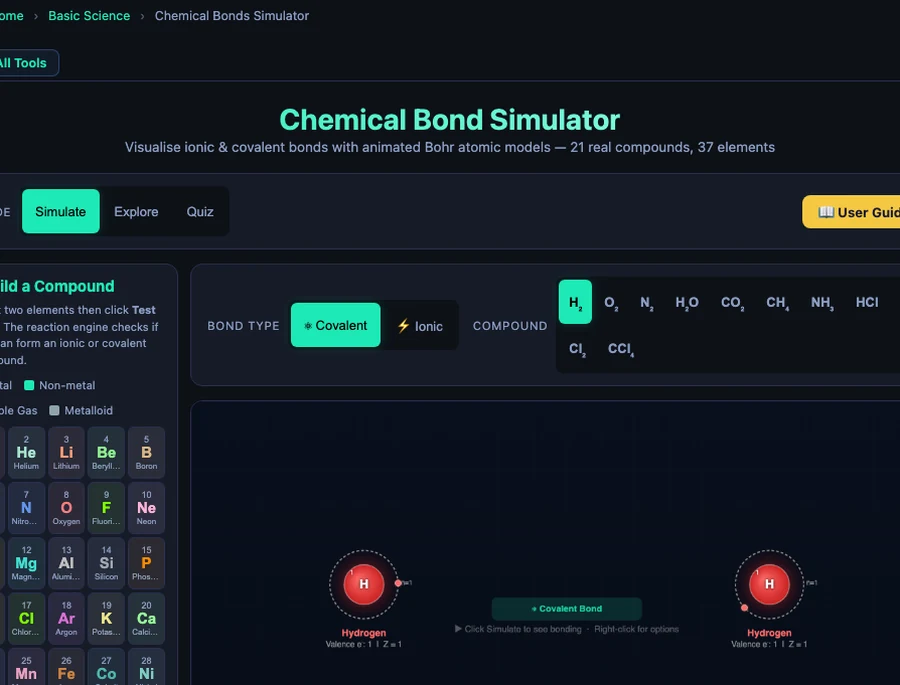Switch to Simulate mode tab
Viewport: 900px width, 685px height.
pyautogui.click(x=61, y=211)
